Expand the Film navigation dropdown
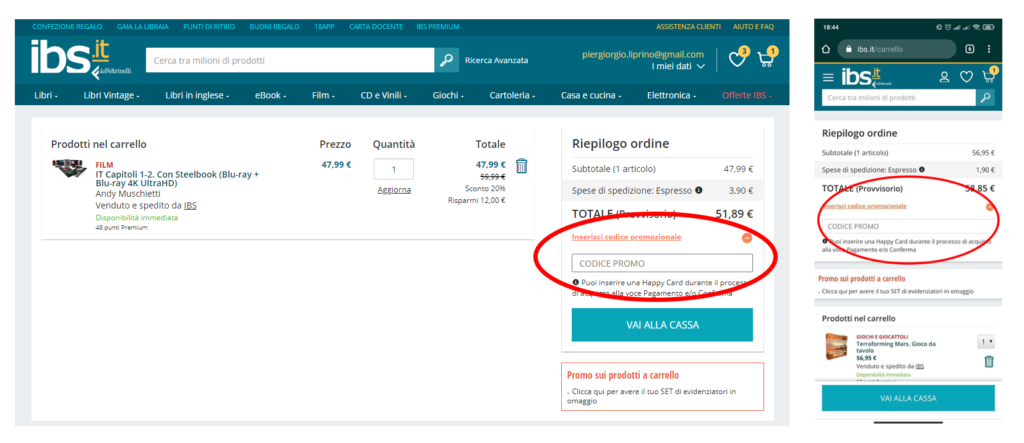Viewport: 1024px width, 443px height. pyautogui.click(x=323, y=95)
